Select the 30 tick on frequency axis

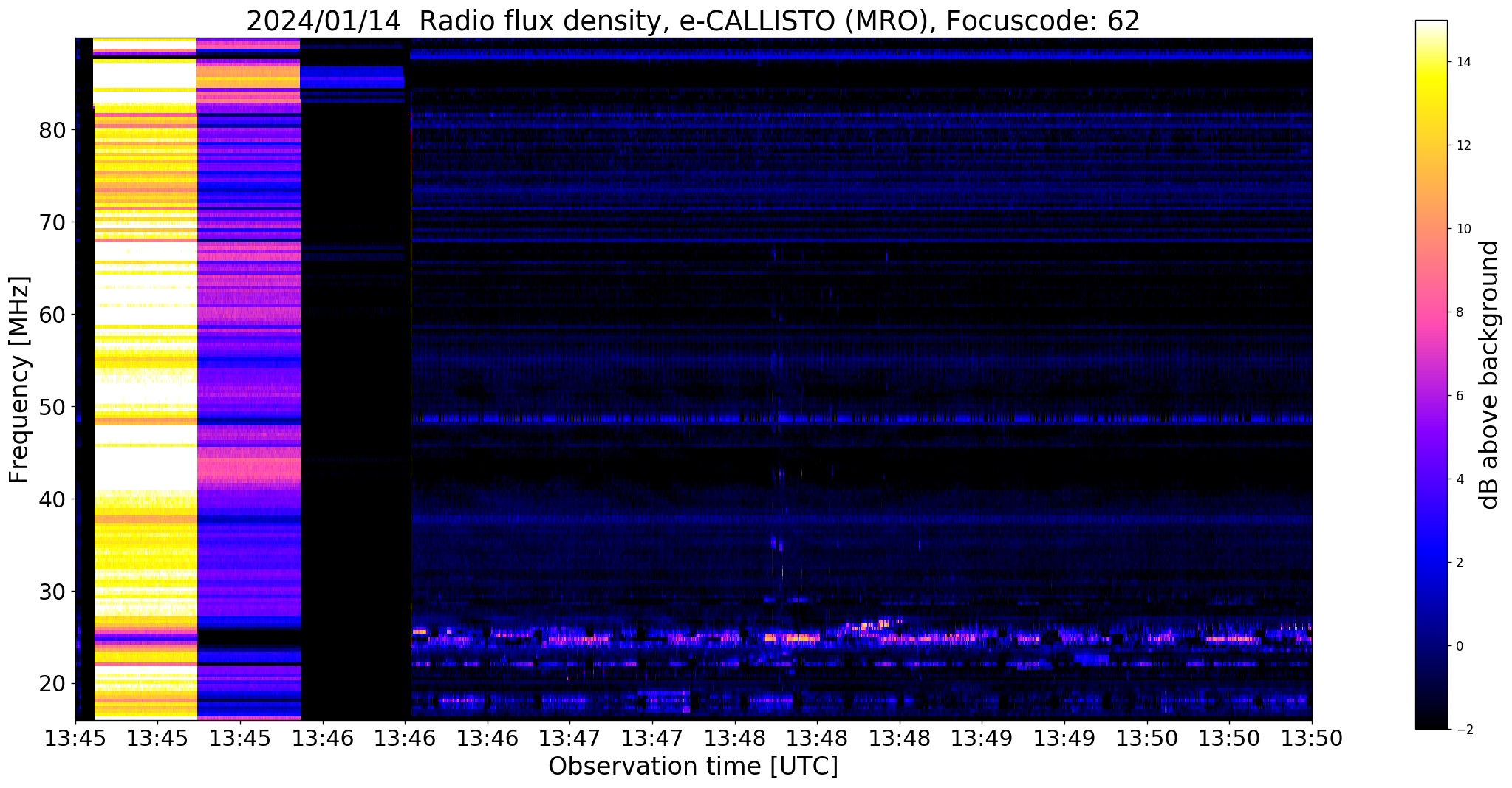click(53, 592)
